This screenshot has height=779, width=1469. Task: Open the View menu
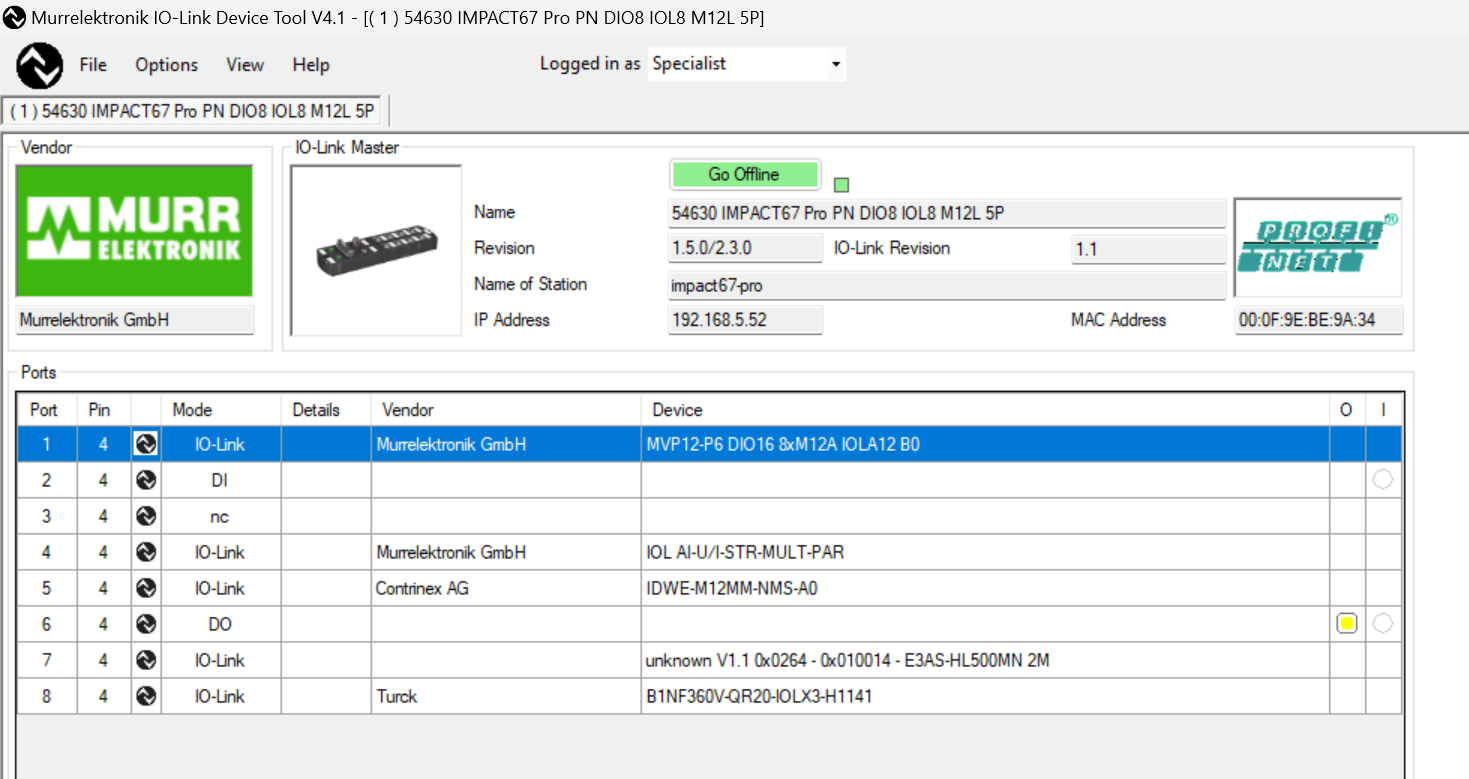tap(245, 65)
